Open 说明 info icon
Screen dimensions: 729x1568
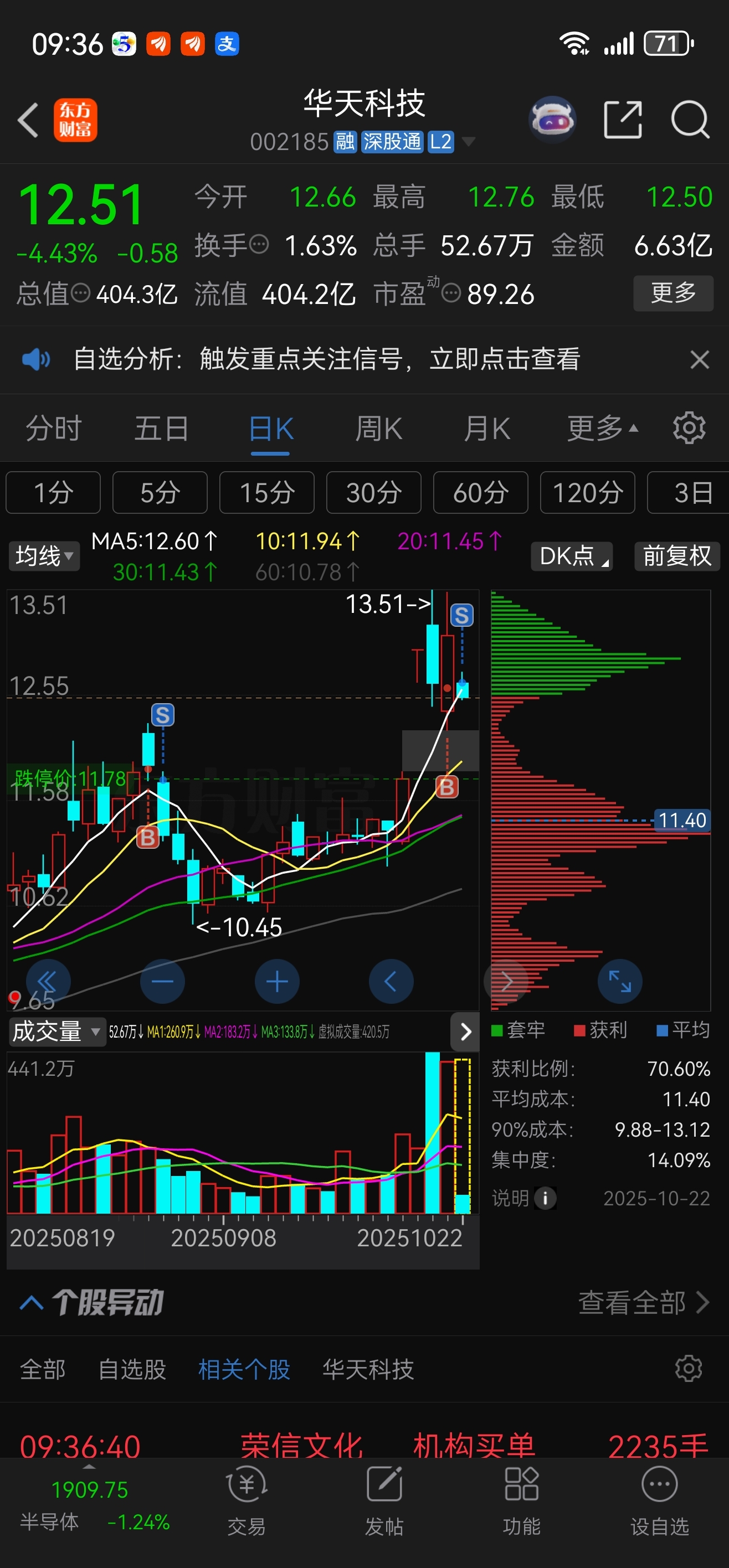coord(545,1198)
